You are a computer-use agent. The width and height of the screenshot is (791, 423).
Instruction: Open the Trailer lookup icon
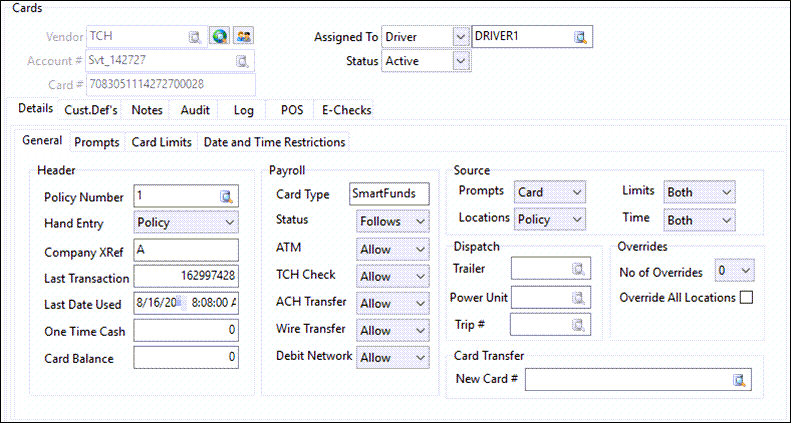pos(578,269)
